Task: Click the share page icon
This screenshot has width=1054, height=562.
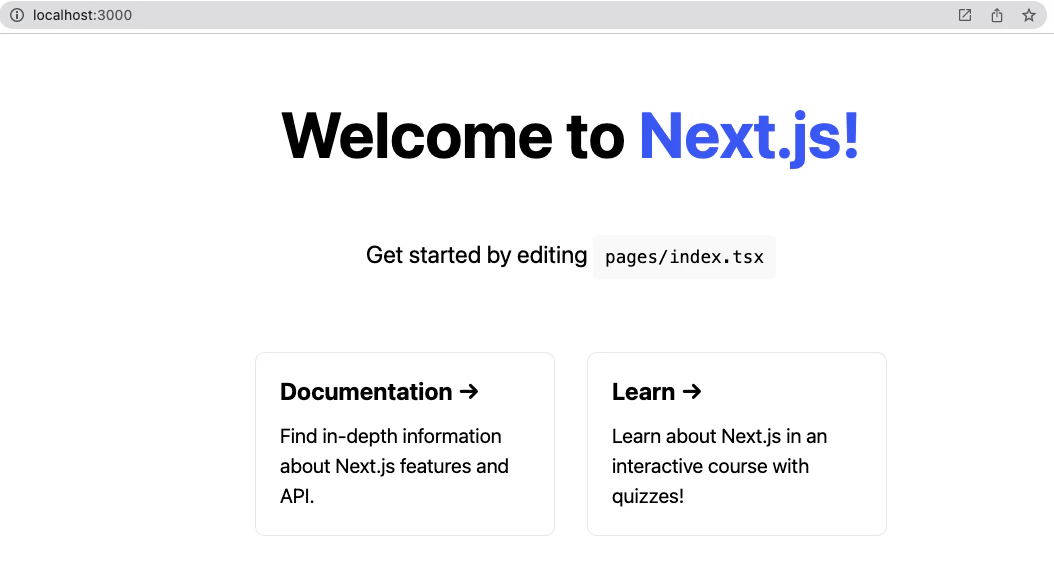Action: point(997,15)
